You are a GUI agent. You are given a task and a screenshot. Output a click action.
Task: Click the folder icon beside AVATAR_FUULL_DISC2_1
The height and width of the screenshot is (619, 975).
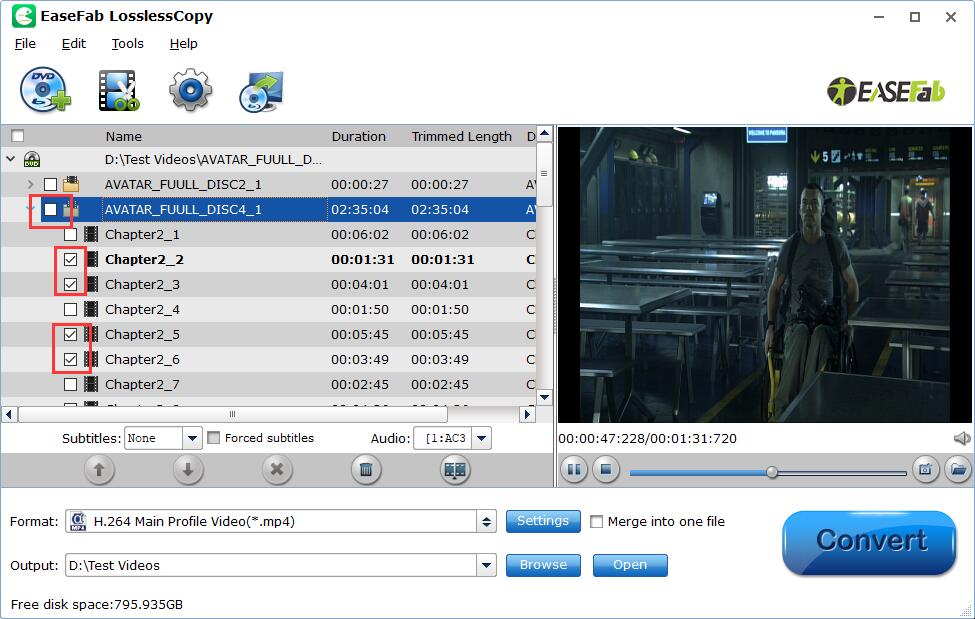pyautogui.click(x=71, y=184)
